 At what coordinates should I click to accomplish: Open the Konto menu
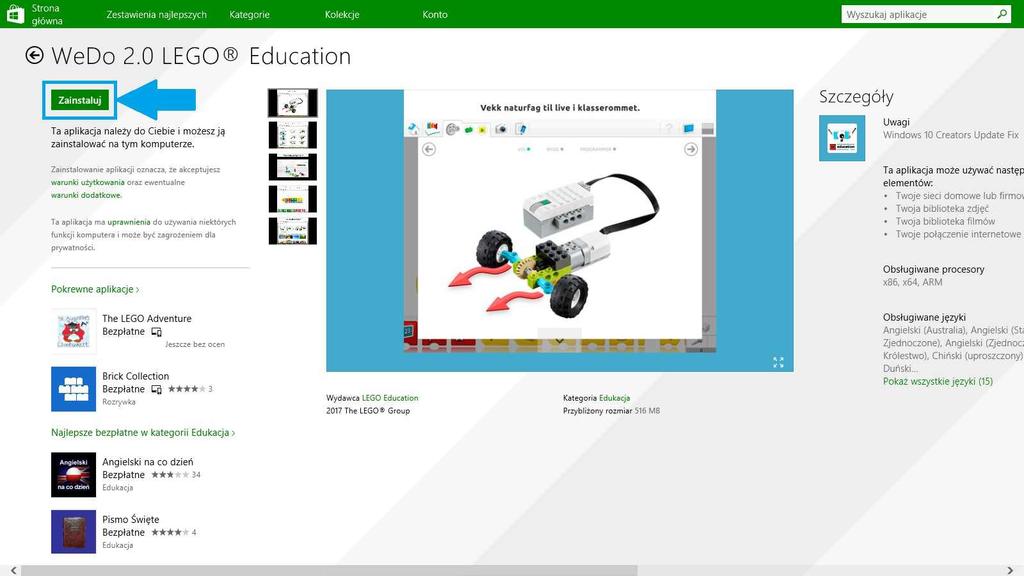point(435,14)
